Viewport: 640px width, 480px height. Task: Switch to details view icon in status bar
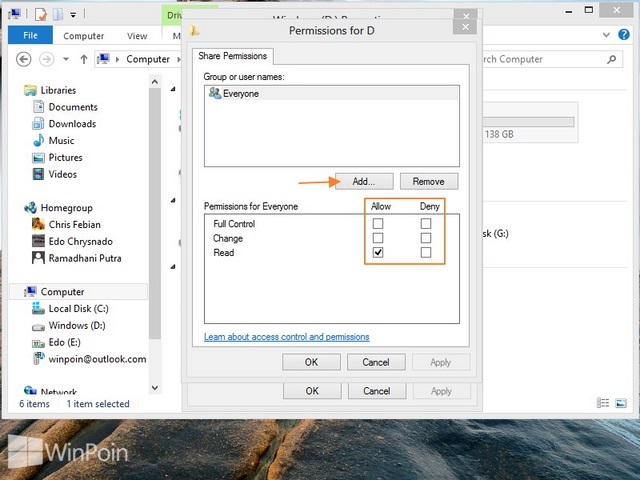[x=602, y=403]
